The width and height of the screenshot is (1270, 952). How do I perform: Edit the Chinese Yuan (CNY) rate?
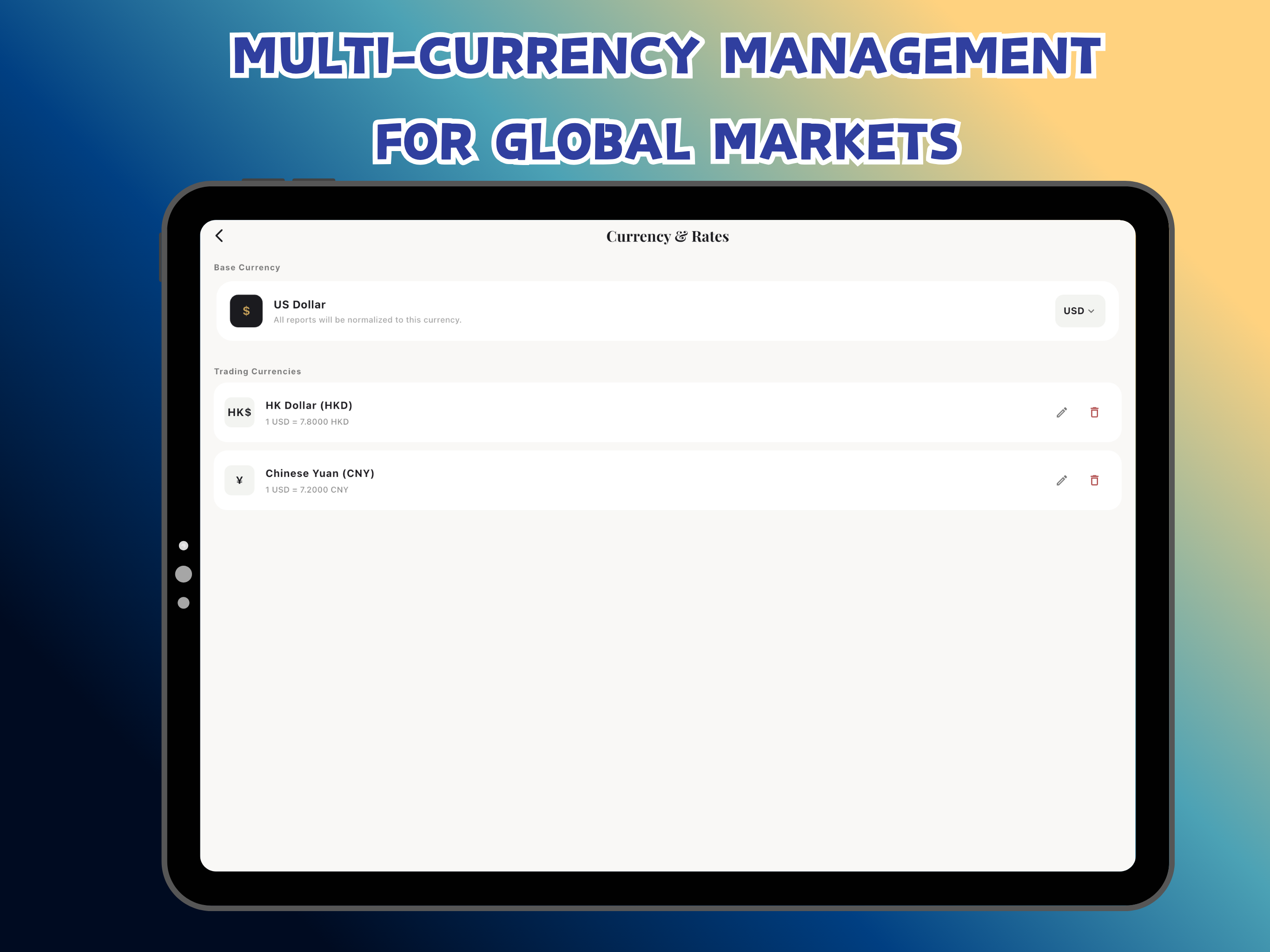pos(1062,480)
